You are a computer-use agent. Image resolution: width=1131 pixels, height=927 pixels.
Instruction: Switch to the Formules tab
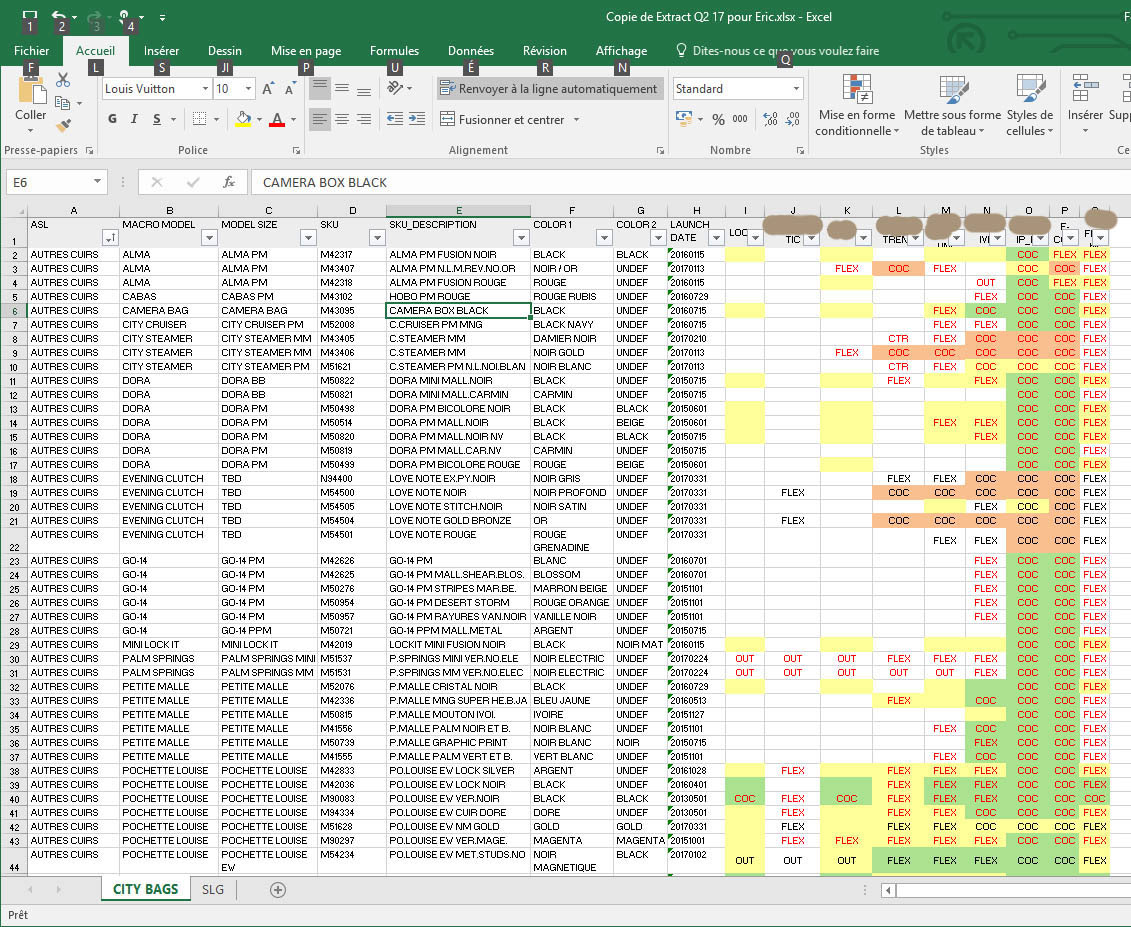pyautogui.click(x=394, y=50)
